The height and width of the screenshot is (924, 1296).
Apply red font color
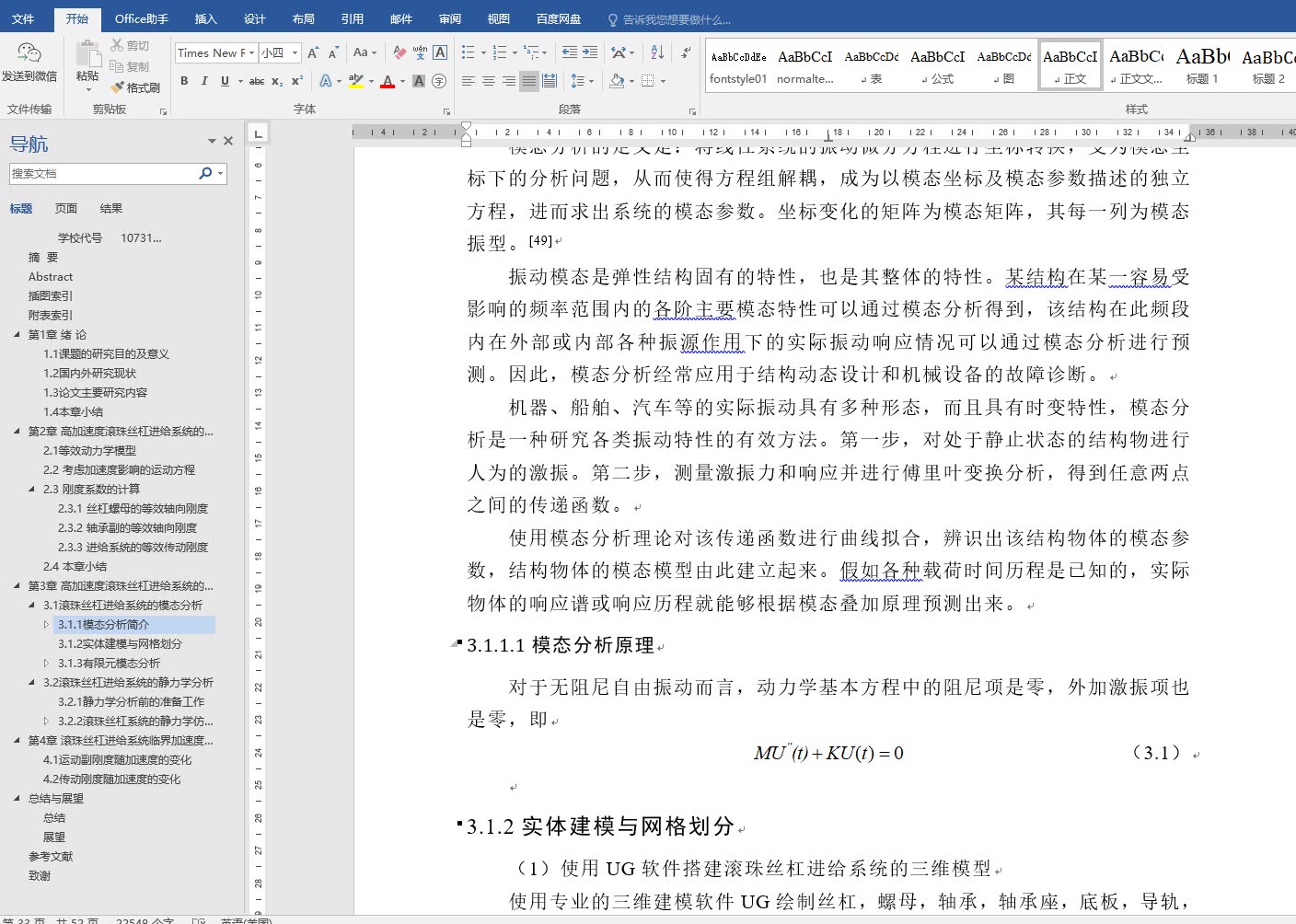(388, 81)
